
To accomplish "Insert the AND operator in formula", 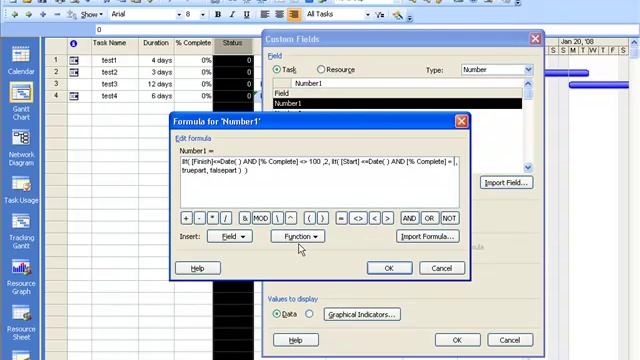I will point(409,218).
